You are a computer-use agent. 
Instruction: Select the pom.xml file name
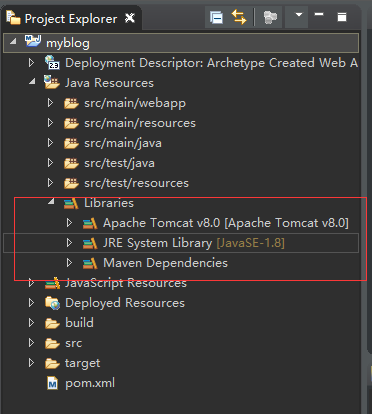click(90, 383)
